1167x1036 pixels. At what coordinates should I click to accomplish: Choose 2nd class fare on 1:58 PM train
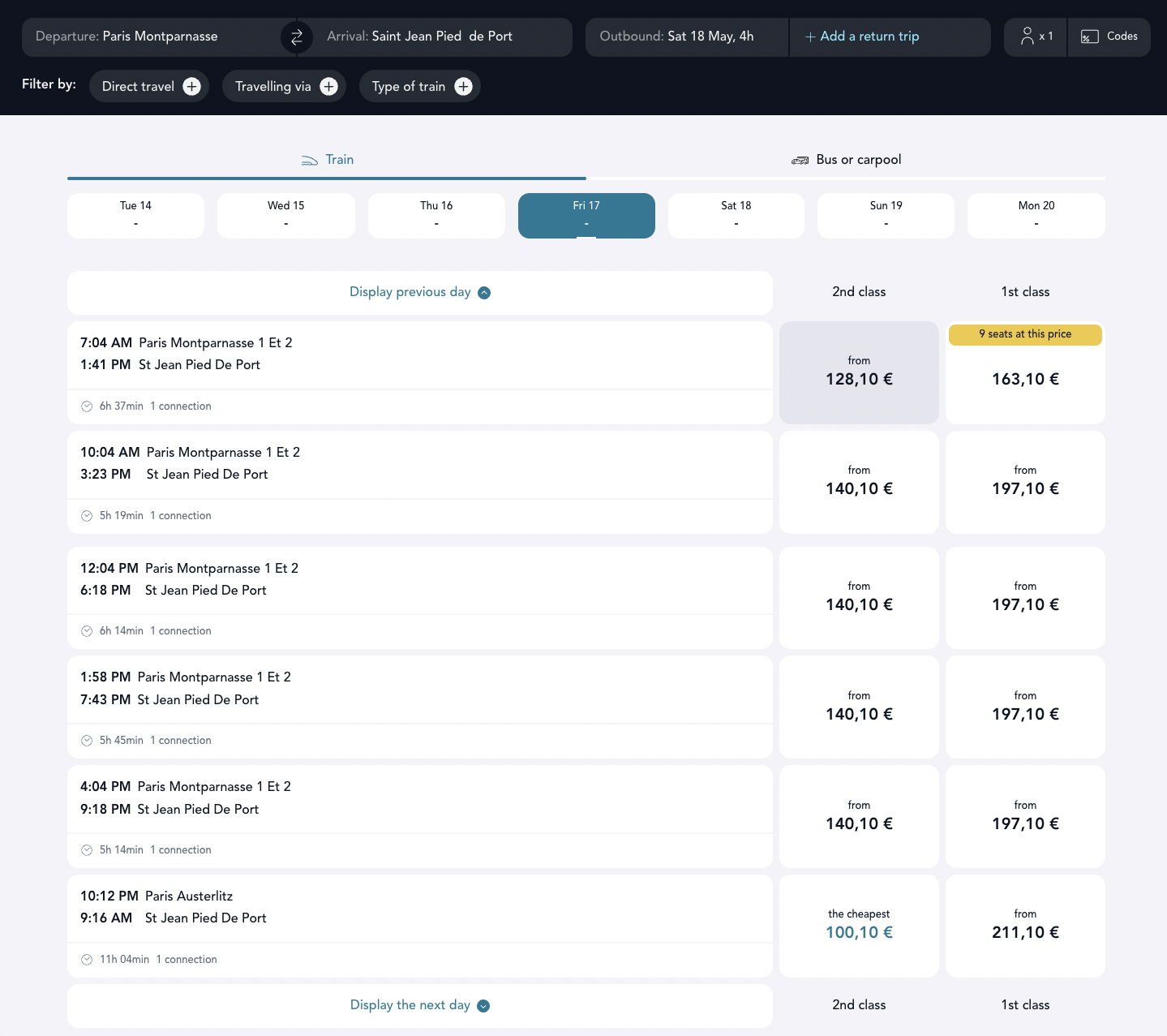click(x=859, y=707)
